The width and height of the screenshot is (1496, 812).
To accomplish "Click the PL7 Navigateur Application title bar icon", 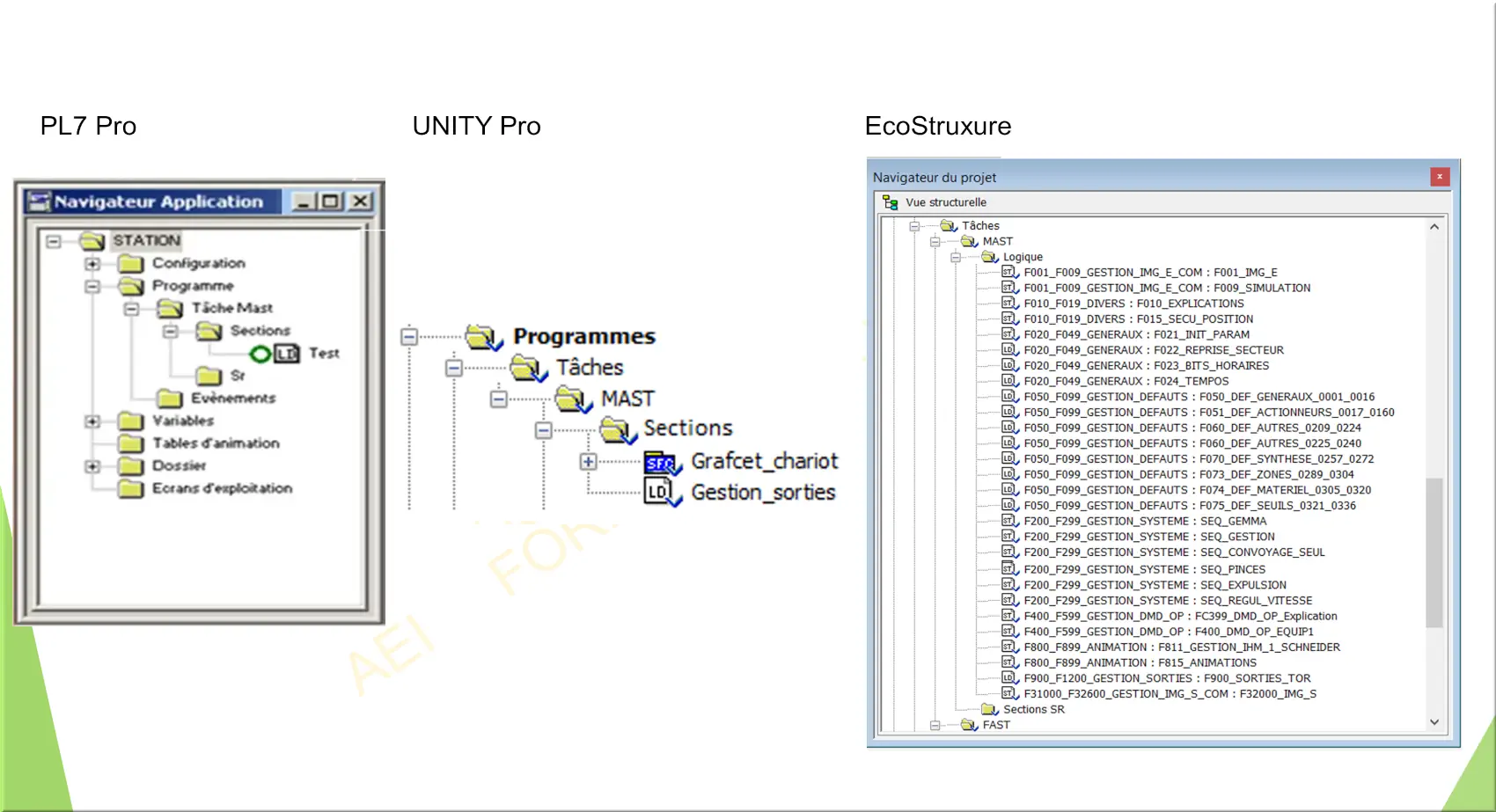I will pos(39,201).
